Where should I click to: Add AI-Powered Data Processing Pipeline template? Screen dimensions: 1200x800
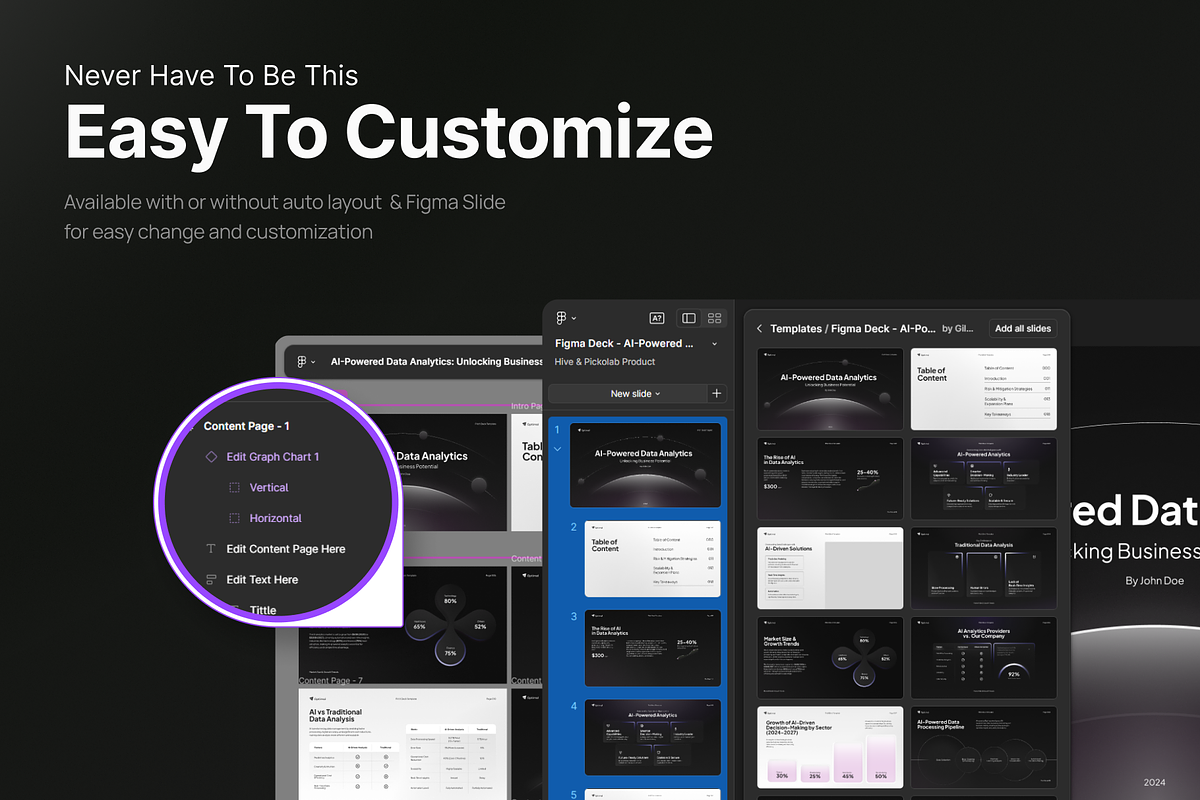pos(984,747)
